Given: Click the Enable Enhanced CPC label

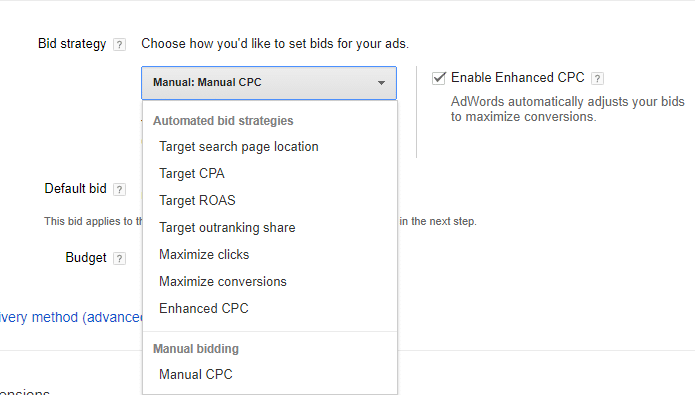Looking at the screenshot, I should click(518, 78).
